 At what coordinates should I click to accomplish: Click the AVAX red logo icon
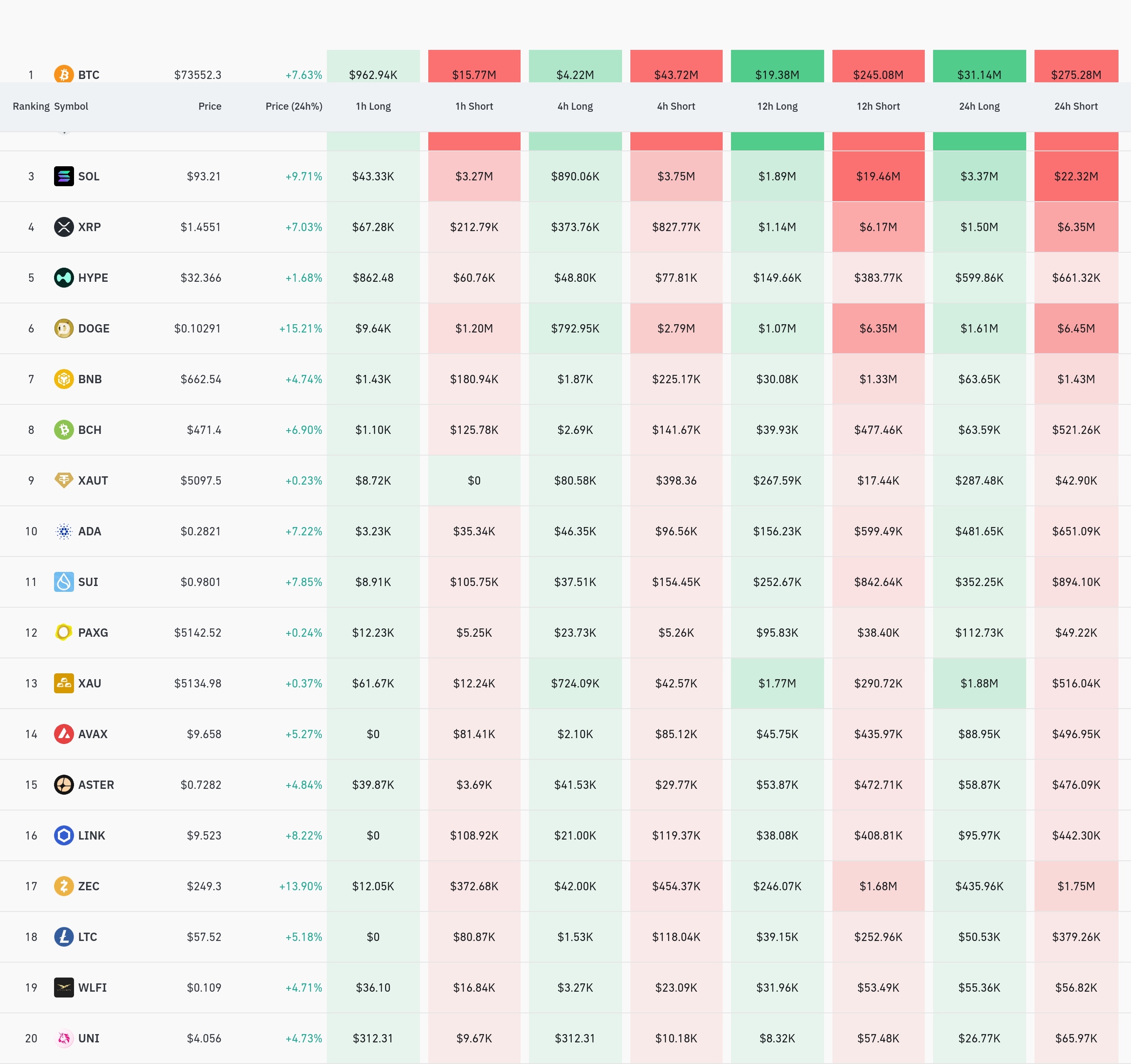(x=64, y=734)
